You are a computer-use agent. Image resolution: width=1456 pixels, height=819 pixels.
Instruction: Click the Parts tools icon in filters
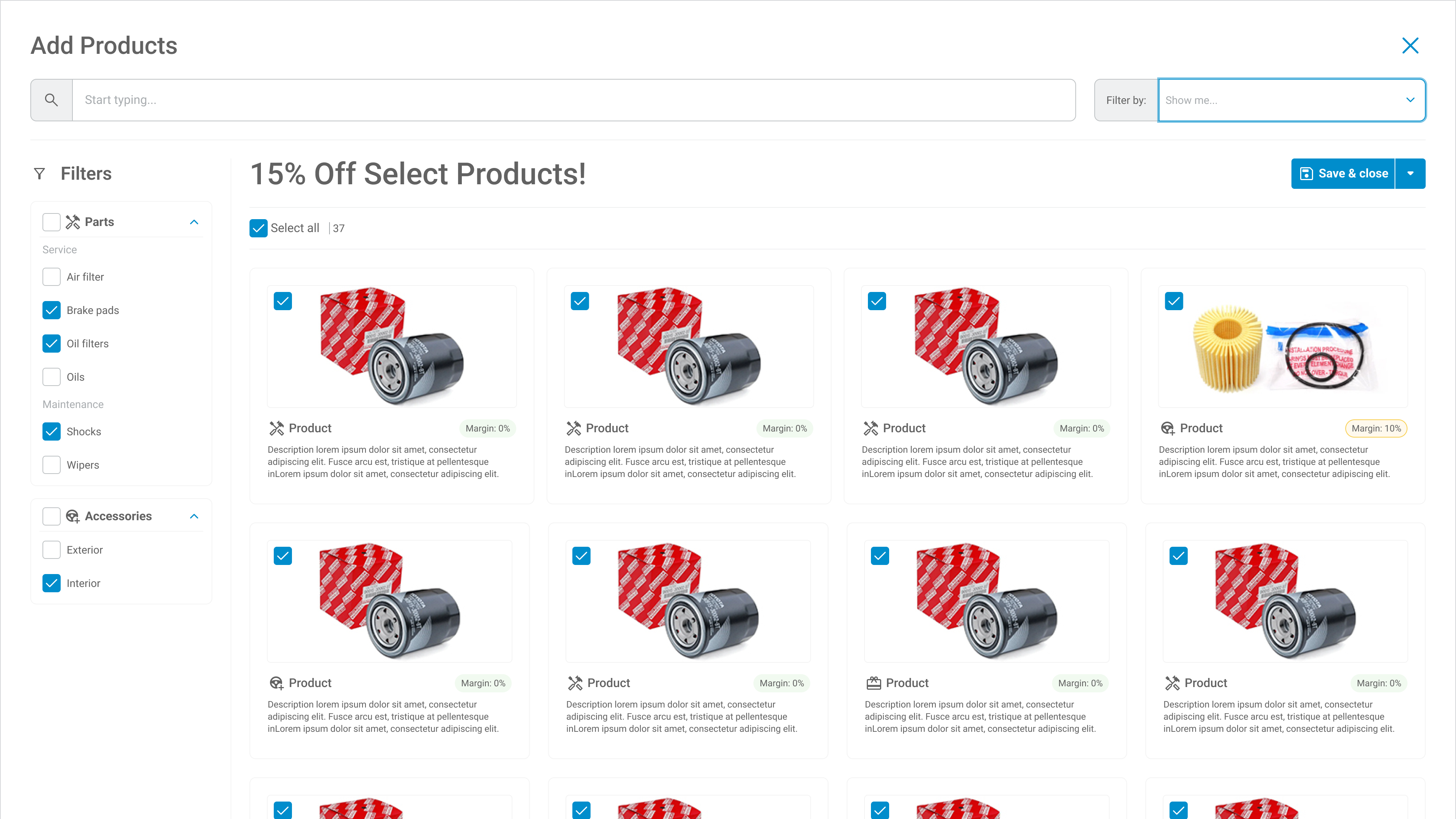click(x=72, y=222)
